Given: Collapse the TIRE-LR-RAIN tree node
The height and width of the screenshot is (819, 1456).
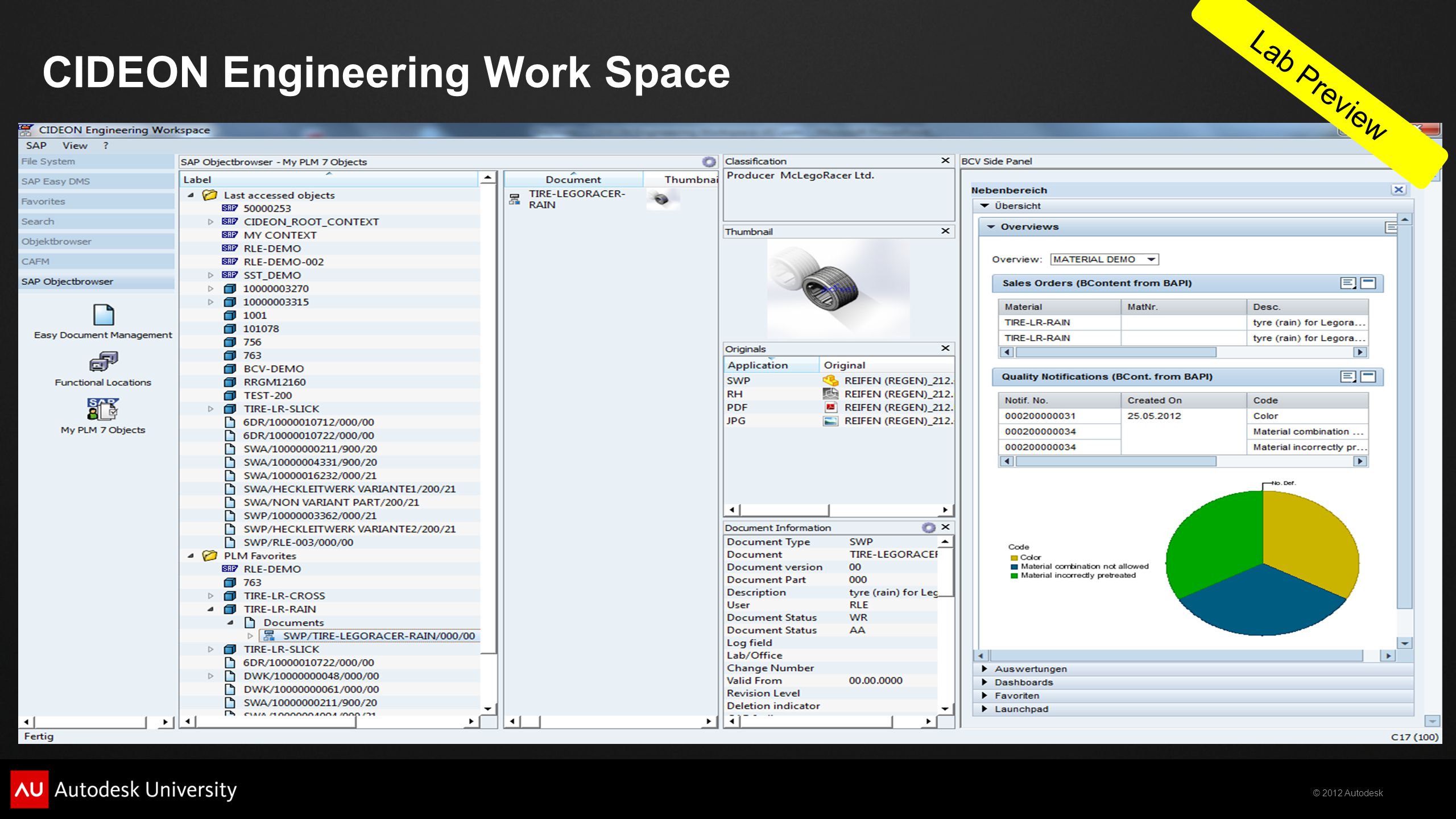Looking at the screenshot, I should tap(210, 609).
